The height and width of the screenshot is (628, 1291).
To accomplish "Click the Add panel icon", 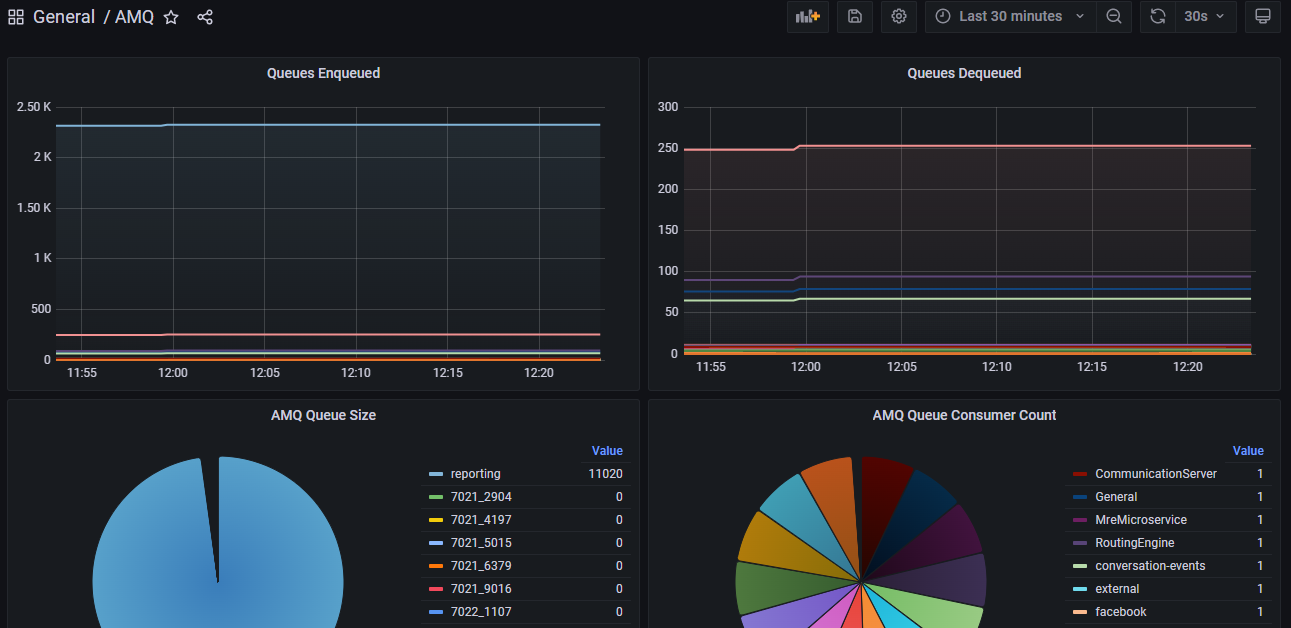I will click(807, 17).
